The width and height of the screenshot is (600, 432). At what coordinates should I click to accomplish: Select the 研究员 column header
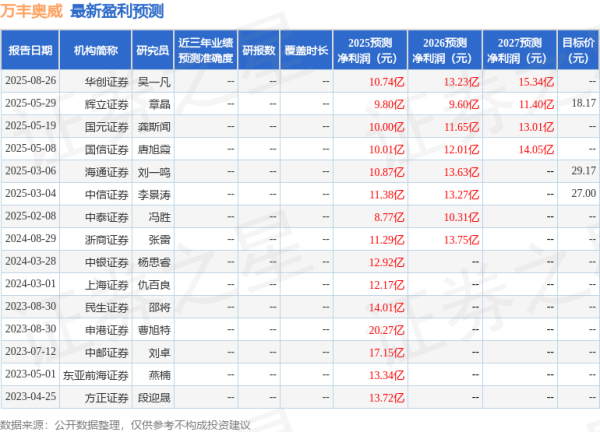(x=153, y=50)
